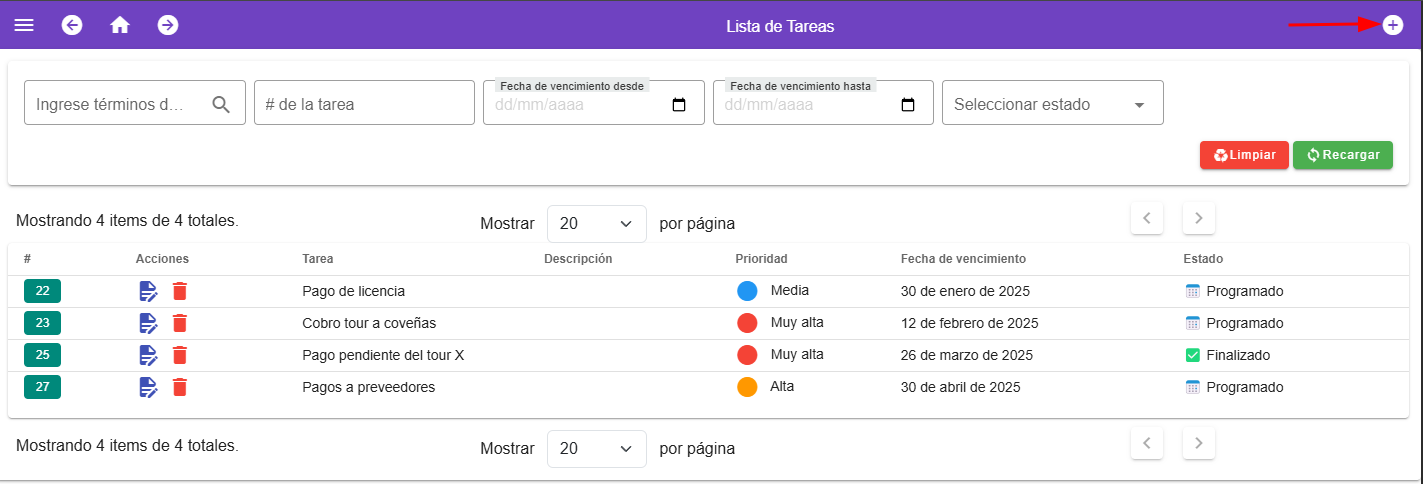
Task: Delete the task Cobro tour a coveñas
Action: point(180,323)
